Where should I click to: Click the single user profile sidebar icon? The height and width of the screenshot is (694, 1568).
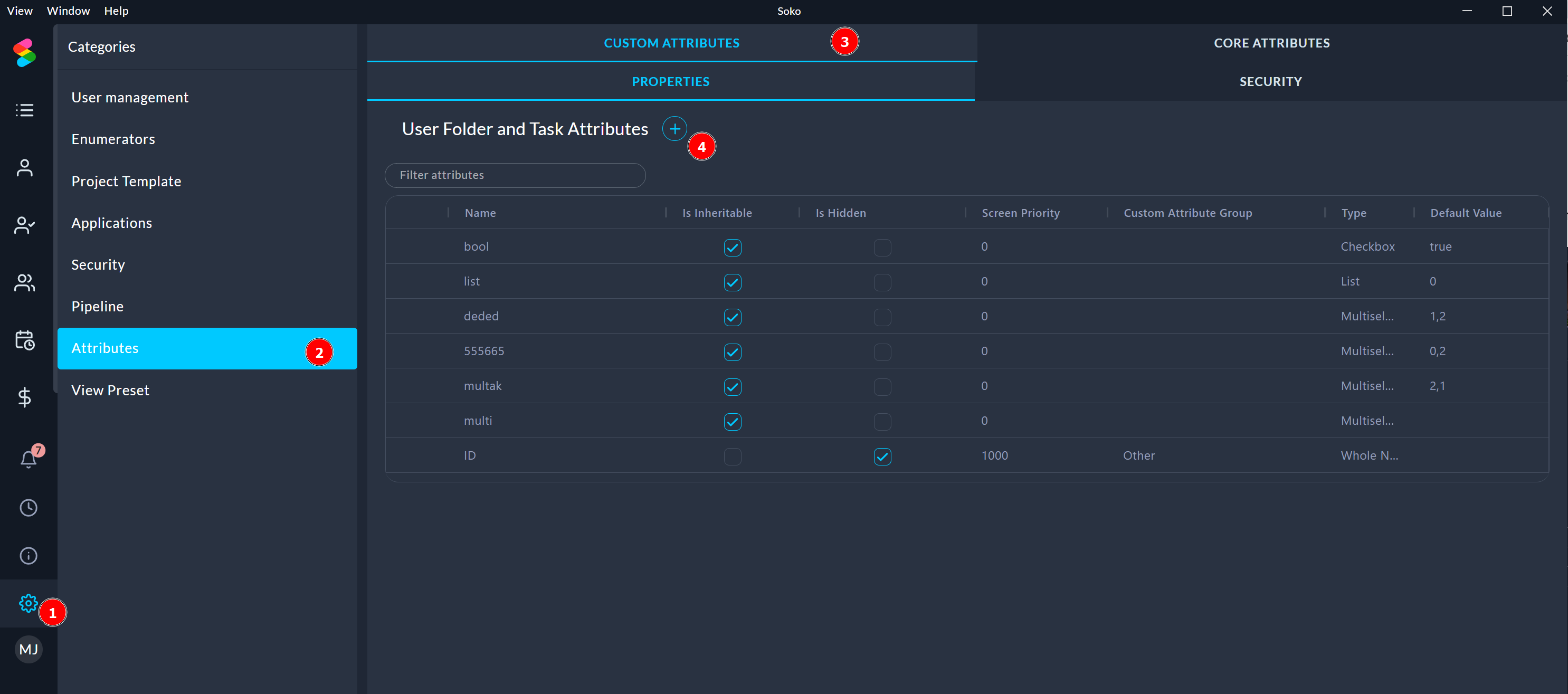[24, 167]
